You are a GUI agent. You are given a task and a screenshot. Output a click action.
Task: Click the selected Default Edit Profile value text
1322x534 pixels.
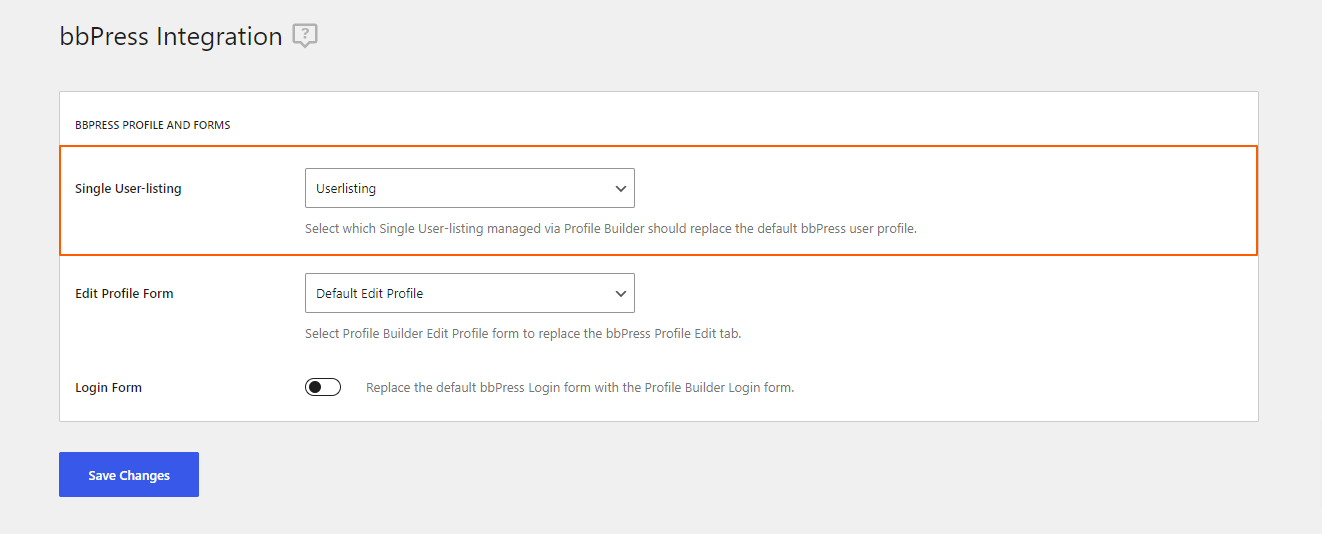[x=369, y=293]
